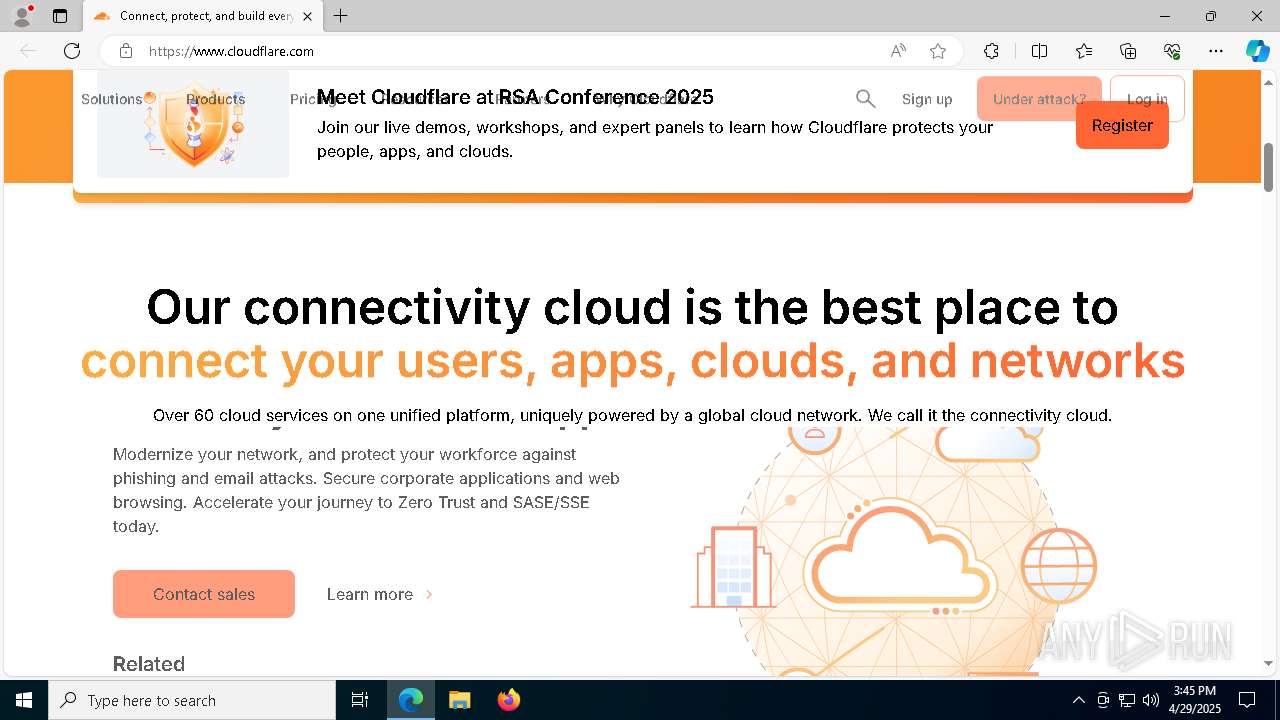Click the Register button for RSA Conference
Viewport: 1280px width, 720px height.
pos(1122,125)
